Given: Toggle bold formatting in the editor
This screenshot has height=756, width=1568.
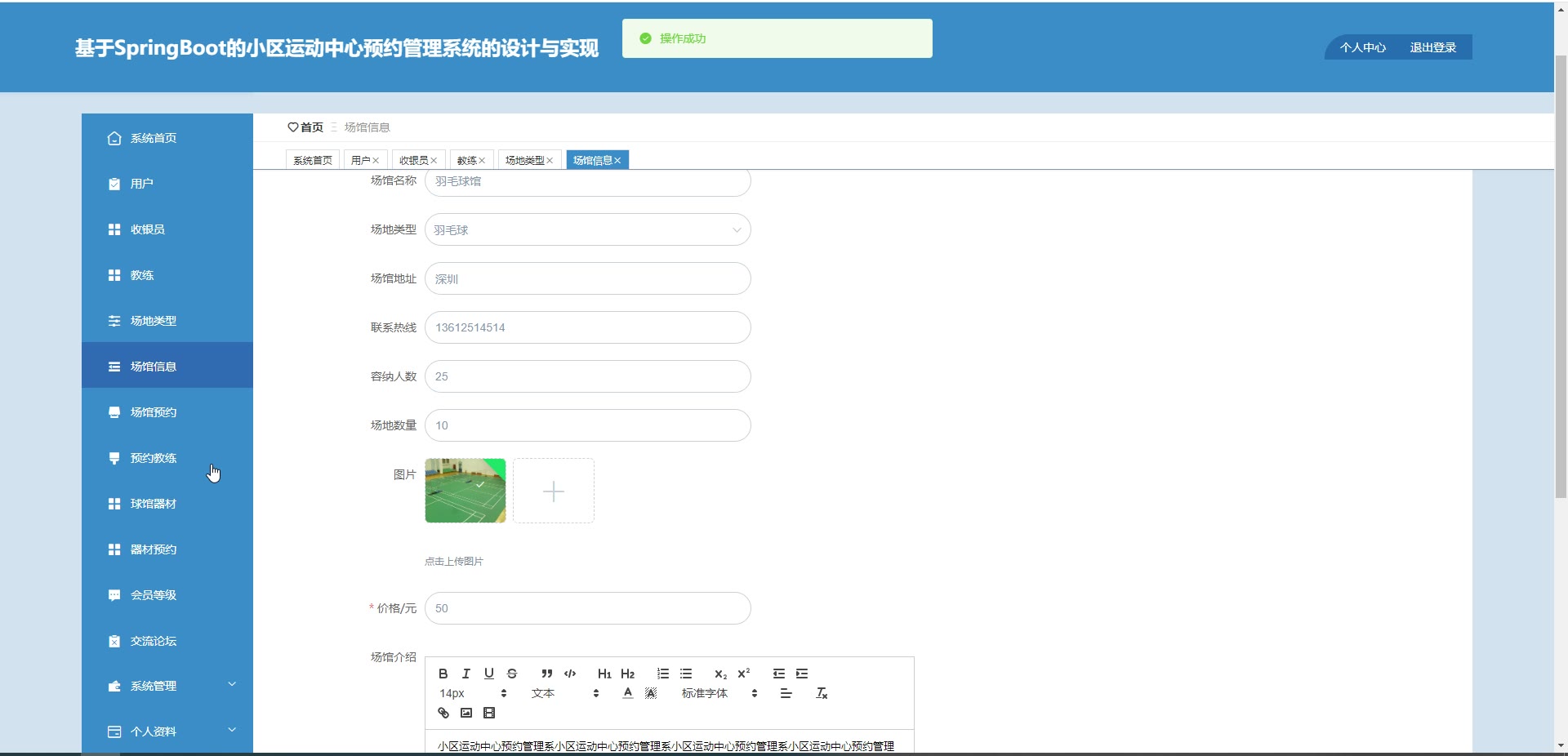Looking at the screenshot, I should (443, 674).
